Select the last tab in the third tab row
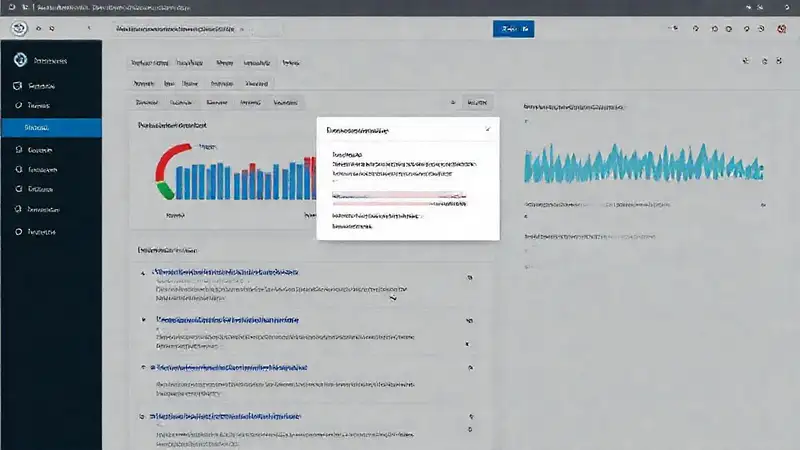800x450 pixels. pyautogui.click(x=285, y=102)
